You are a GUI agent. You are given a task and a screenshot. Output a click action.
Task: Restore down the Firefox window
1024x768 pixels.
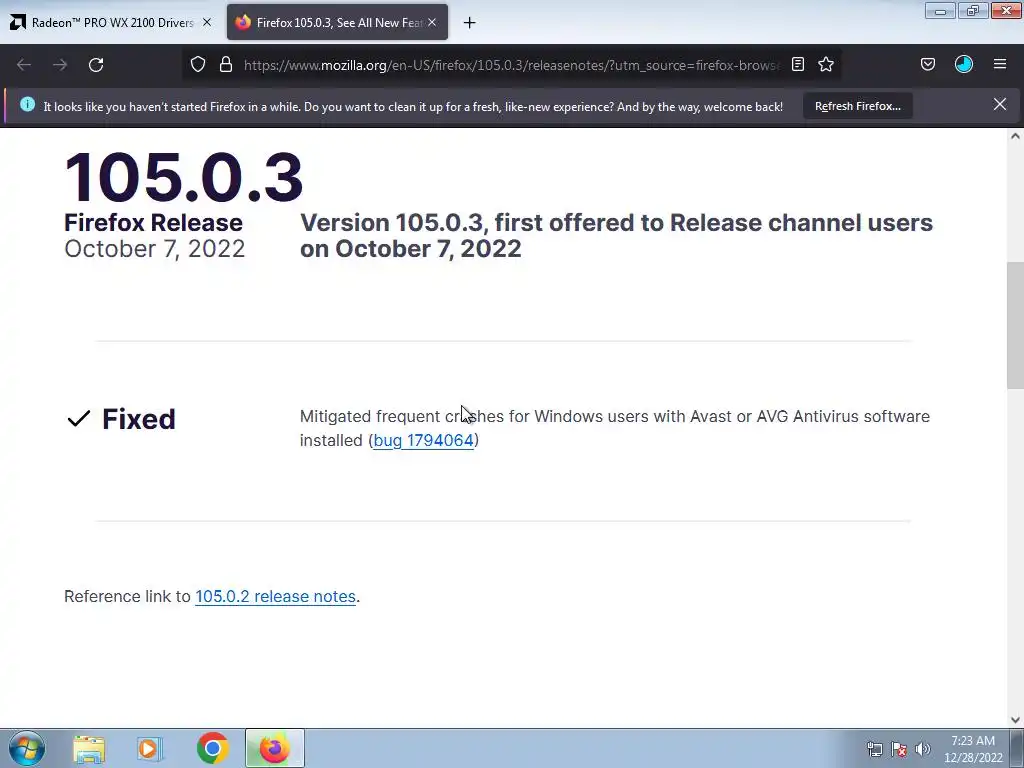click(972, 11)
